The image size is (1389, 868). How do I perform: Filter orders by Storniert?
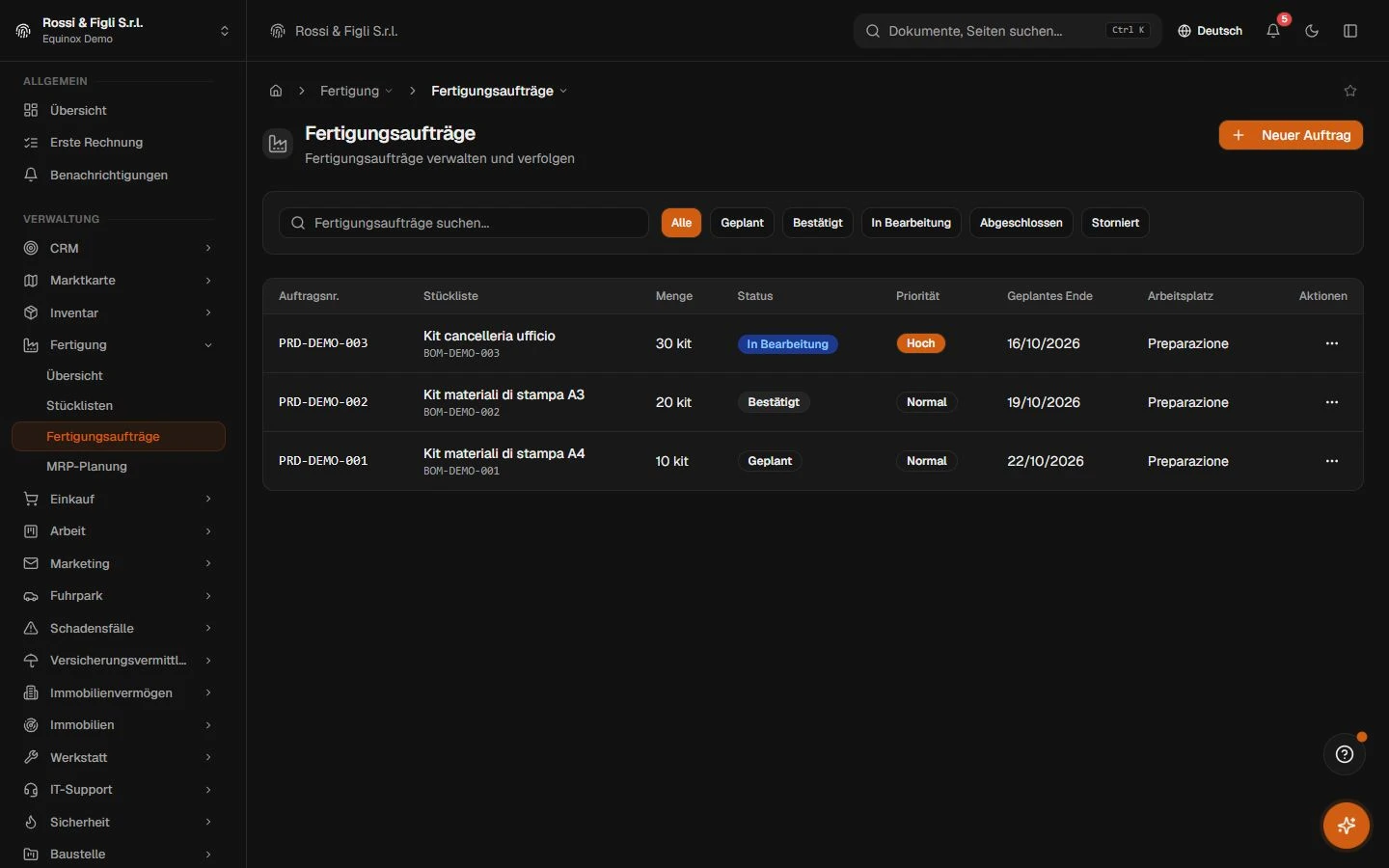(1115, 223)
